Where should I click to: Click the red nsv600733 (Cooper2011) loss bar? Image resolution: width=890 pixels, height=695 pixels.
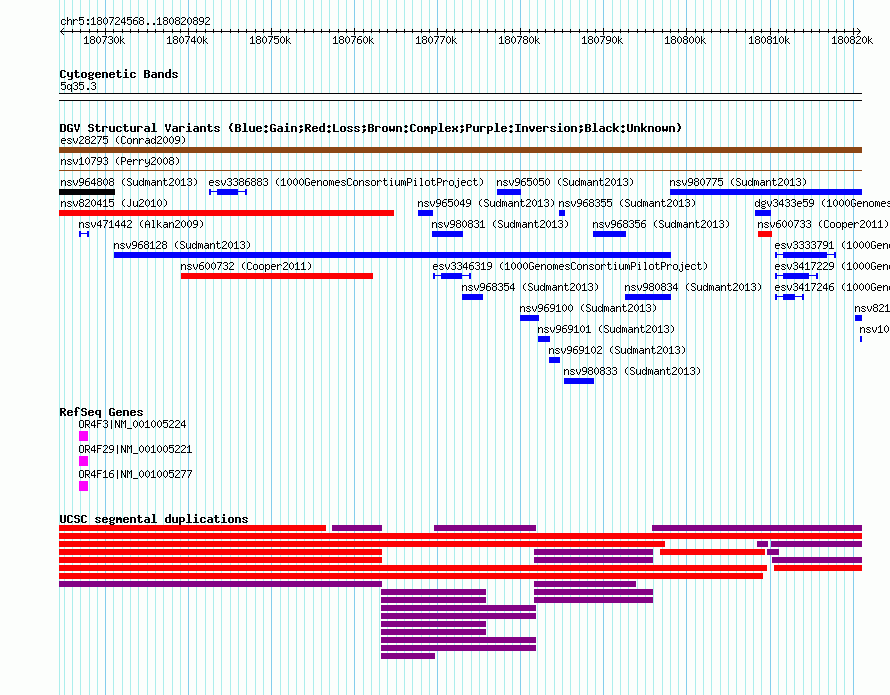tap(765, 234)
